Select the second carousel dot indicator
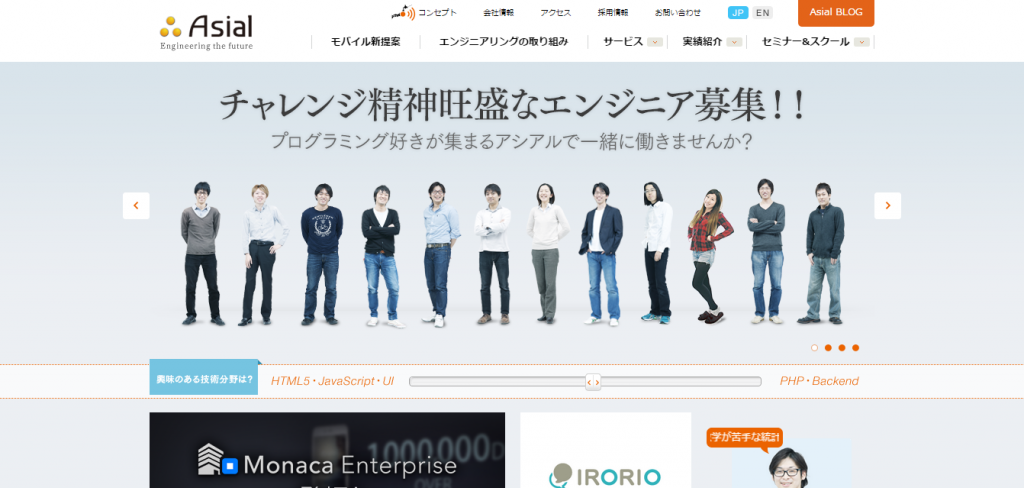This screenshot has width=1024, height=488. pos(828,348)
